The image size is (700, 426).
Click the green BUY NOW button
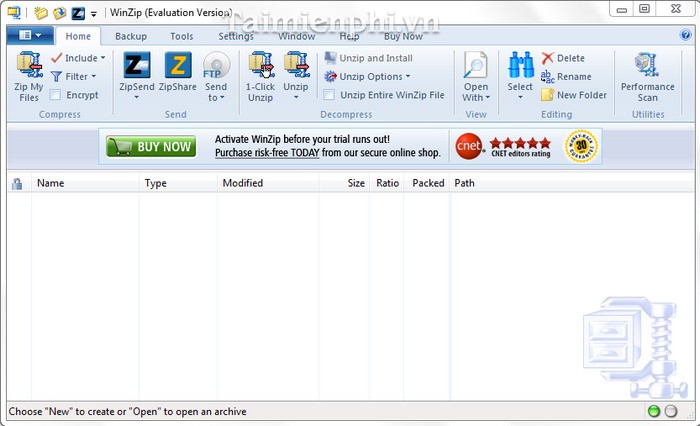[x=151, y=146]
